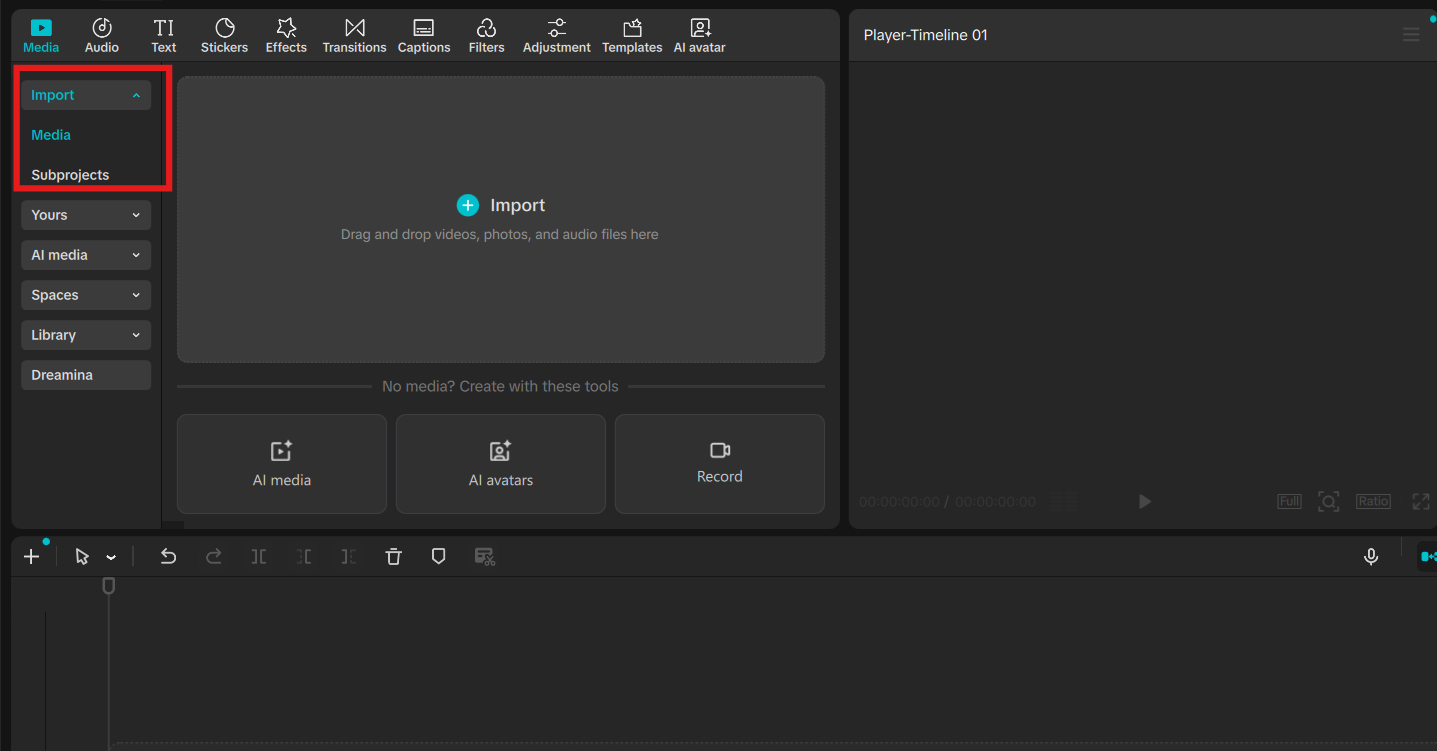Click the scissors card icon in timeline toolbar
1437x751 pixels.
[x=485, y=557]
